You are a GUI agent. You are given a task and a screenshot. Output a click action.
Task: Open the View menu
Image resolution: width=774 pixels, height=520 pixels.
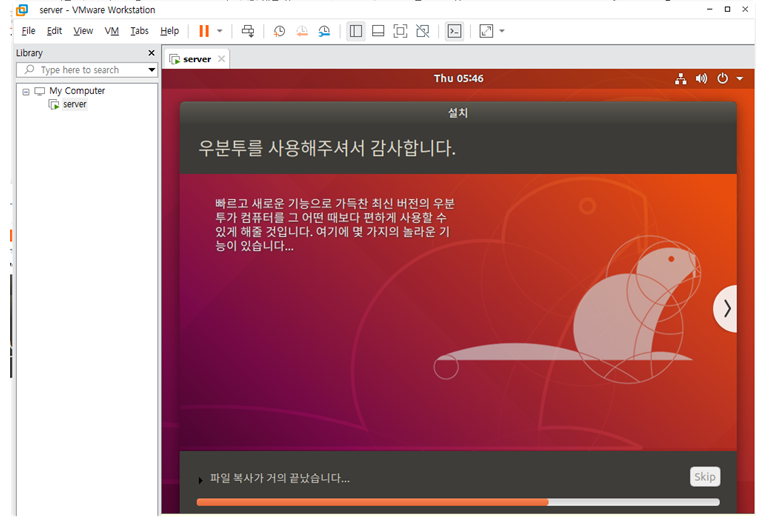click(x=83, y=31)
